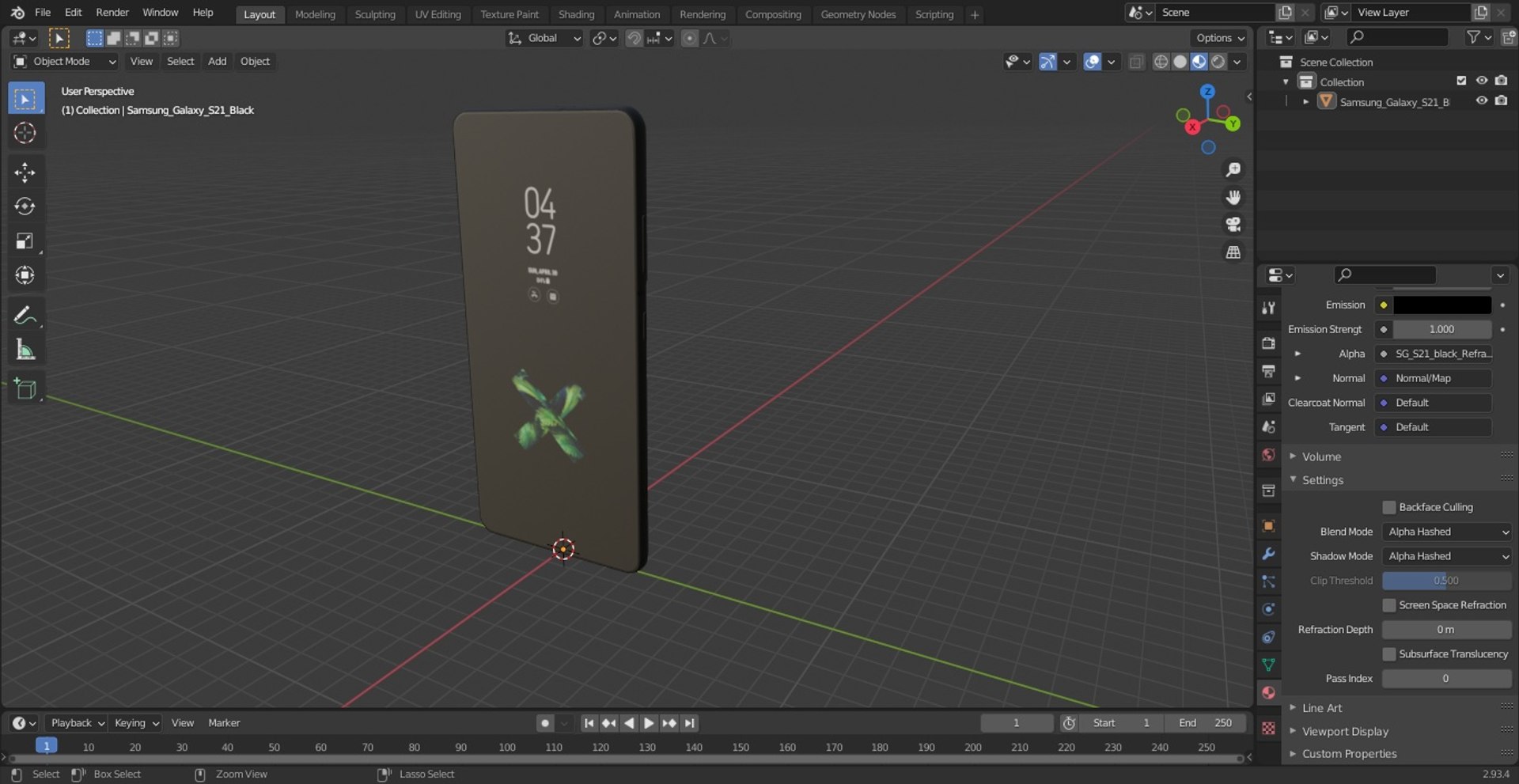Select the Measure tool
The height and width of the screenshot is (784, 1519).
[x=25, y=350]
